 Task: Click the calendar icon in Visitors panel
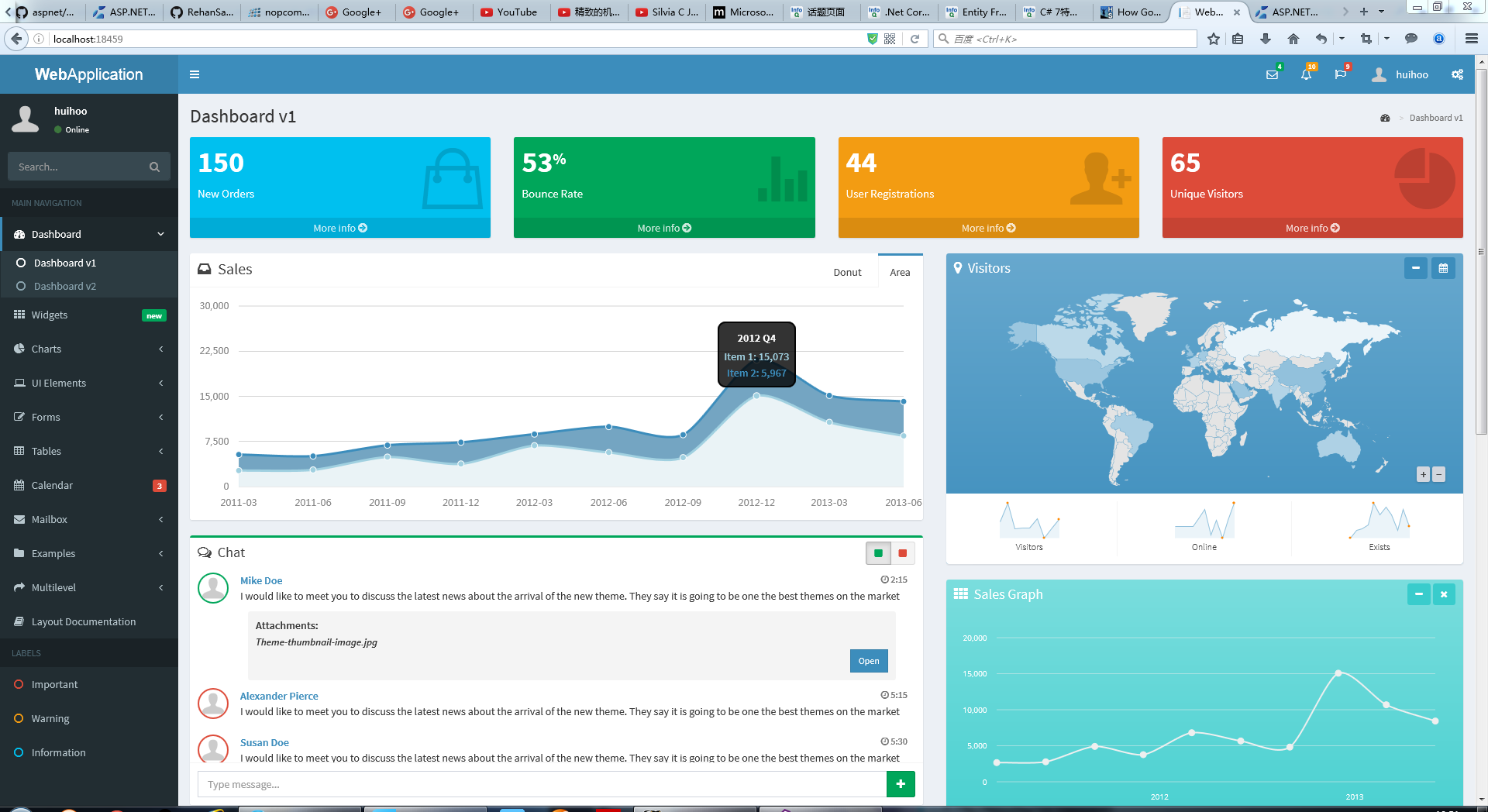tap(1443, 268)
